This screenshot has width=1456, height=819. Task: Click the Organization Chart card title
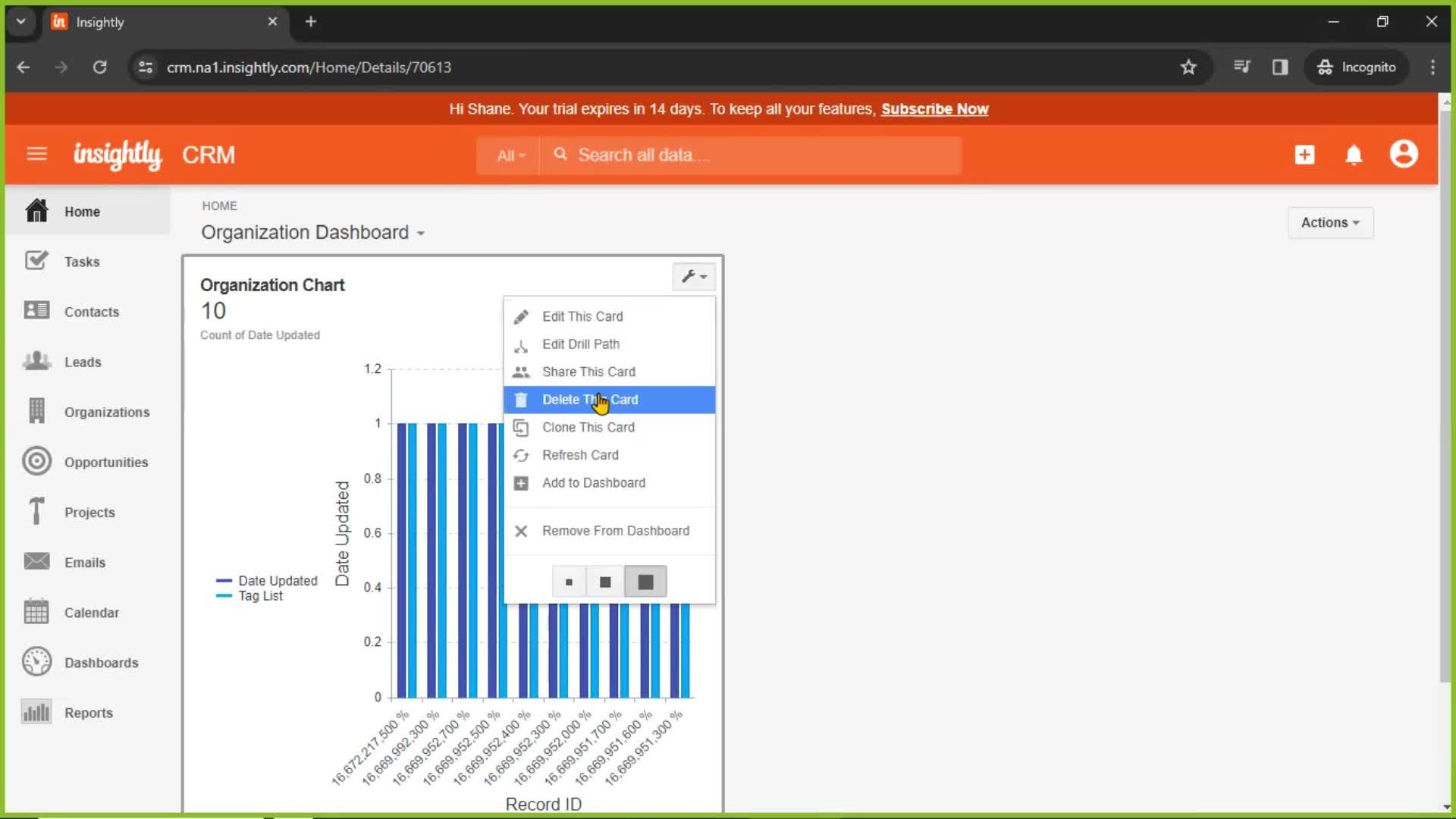click(272, 285)
